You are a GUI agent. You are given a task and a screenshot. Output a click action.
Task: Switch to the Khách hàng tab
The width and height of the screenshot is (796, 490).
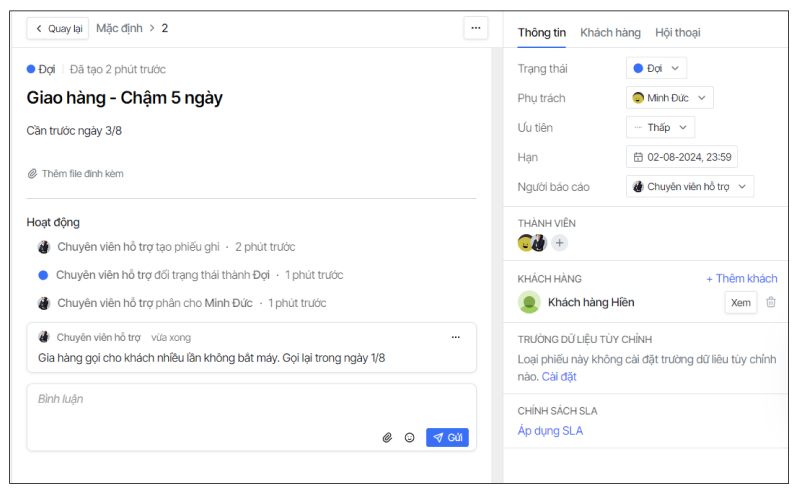point(610,33)
